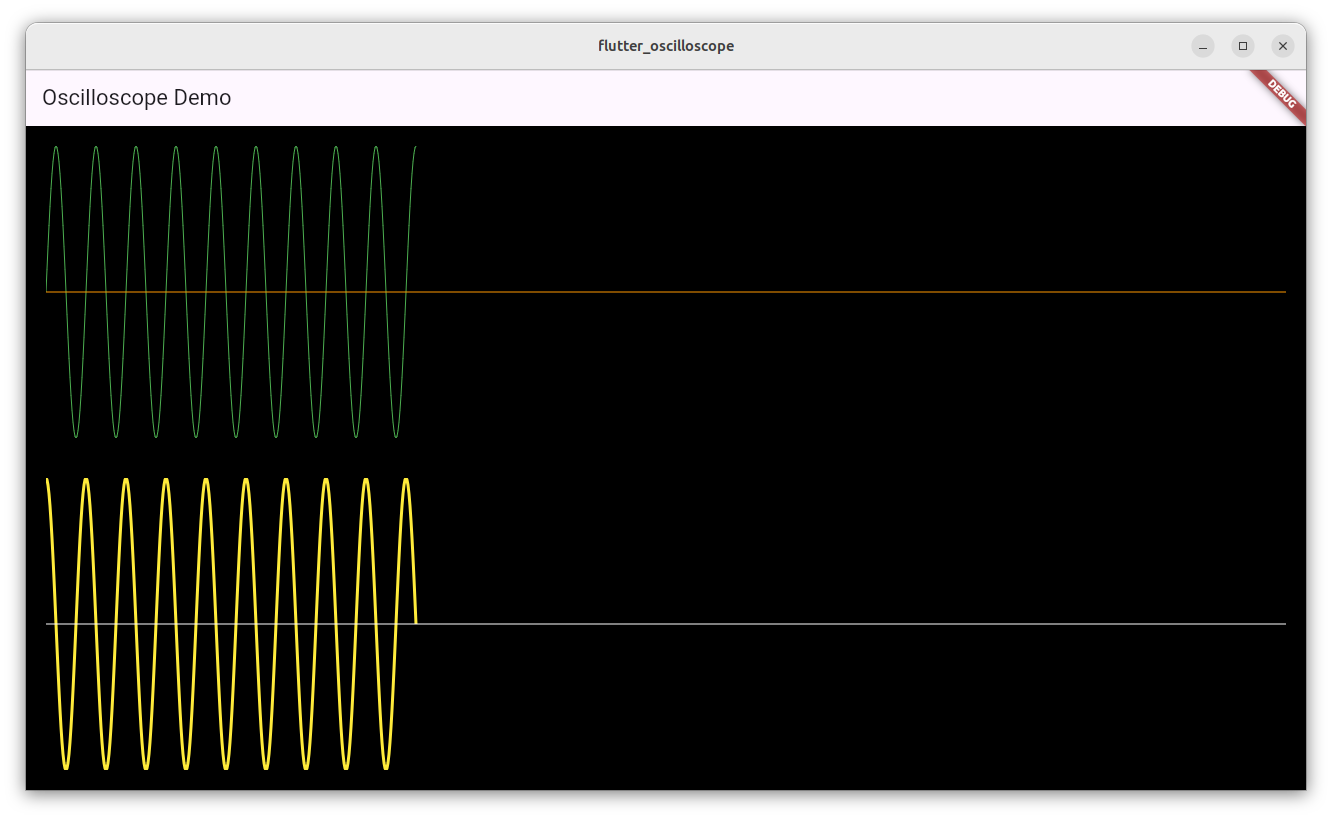The width and height of the screenshot is (1332, 819).
Task: Close the flutter_oscilloscope window
Action: coord(1283,46)
